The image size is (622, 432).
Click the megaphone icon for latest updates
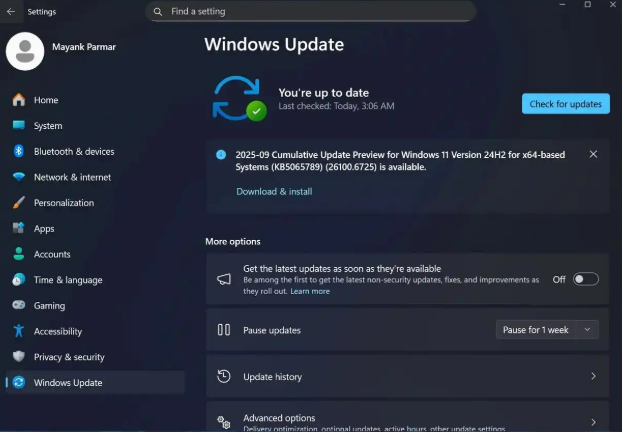[x=224, y=279]
